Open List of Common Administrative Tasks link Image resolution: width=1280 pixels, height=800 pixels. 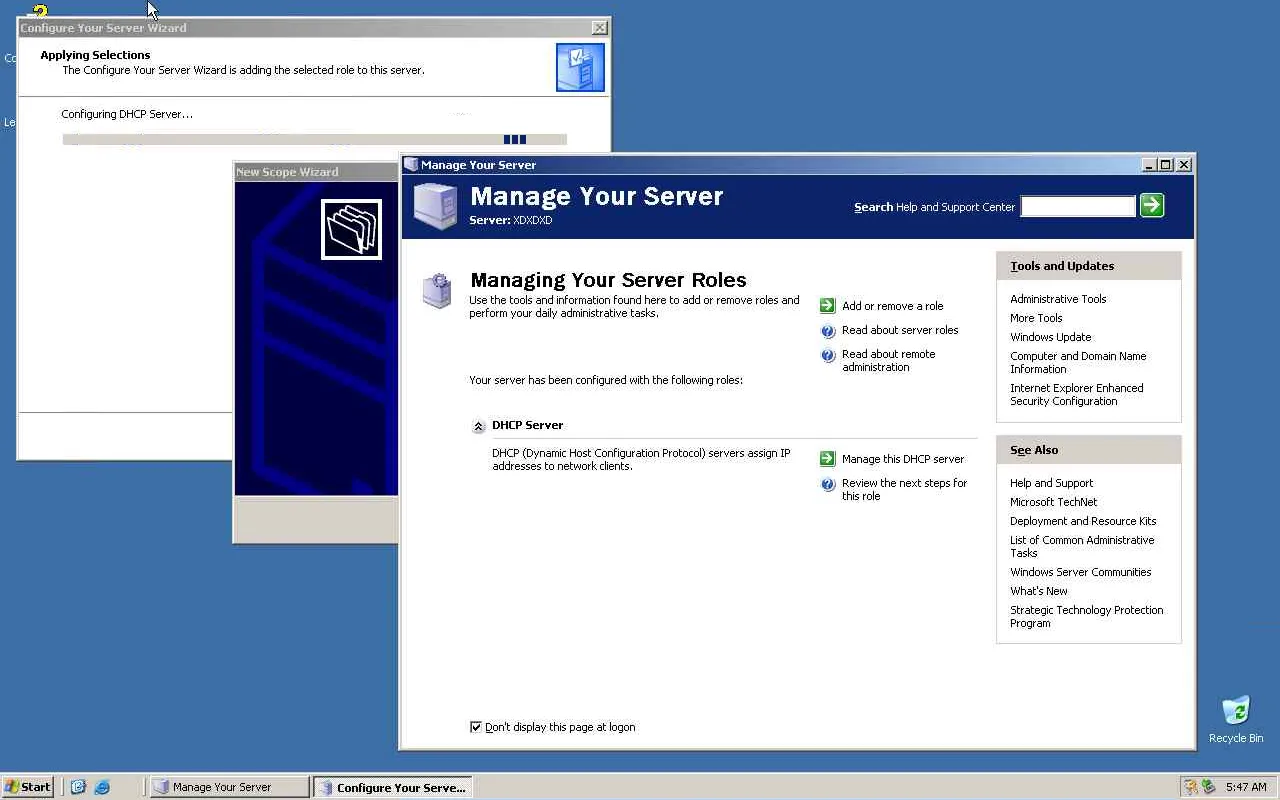pos(1082,546)
